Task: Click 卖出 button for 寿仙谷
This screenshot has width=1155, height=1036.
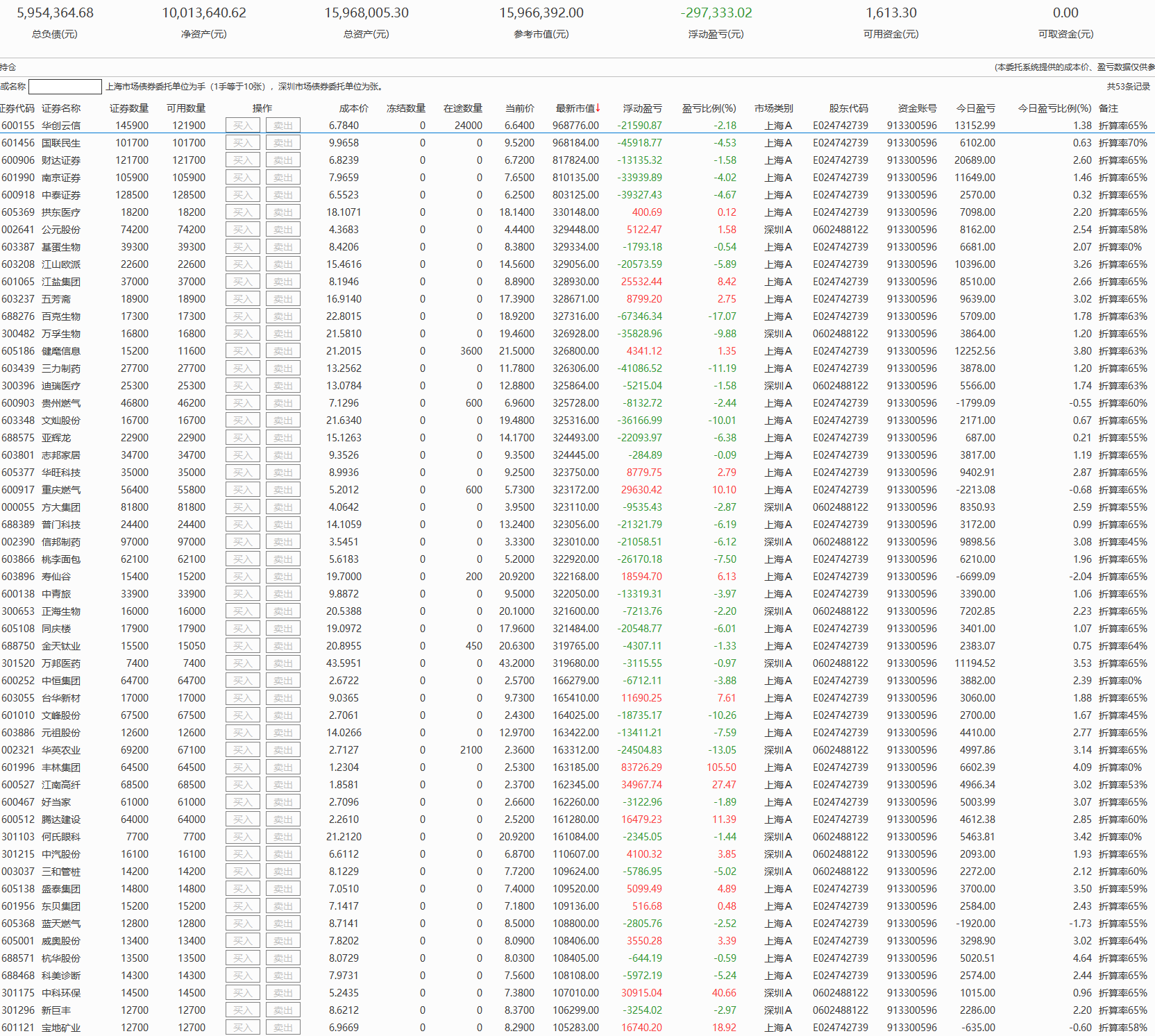Action: [x=283, y=577]
